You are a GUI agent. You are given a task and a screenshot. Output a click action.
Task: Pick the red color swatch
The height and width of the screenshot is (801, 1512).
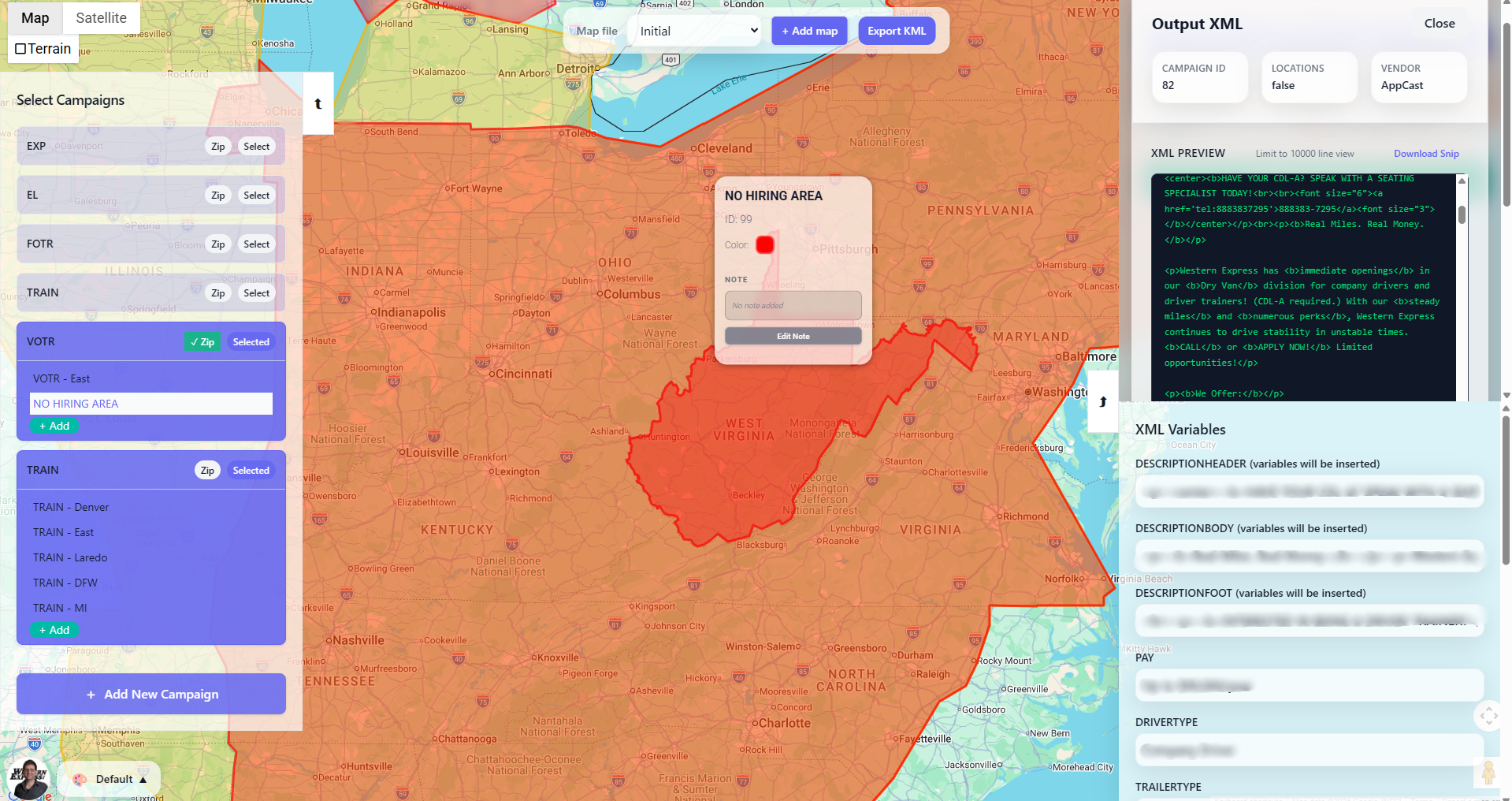click(x=764, y=245)
